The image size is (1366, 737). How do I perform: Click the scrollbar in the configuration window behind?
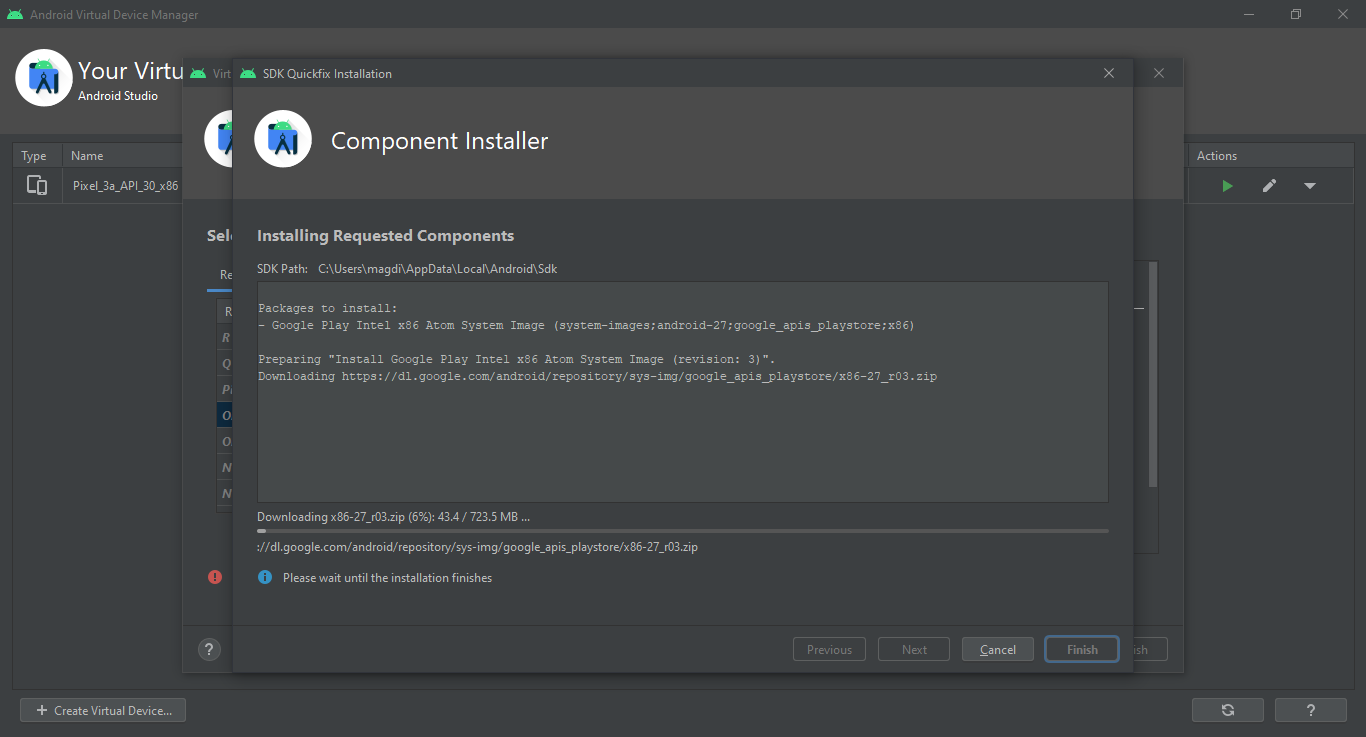[1153, 375]
